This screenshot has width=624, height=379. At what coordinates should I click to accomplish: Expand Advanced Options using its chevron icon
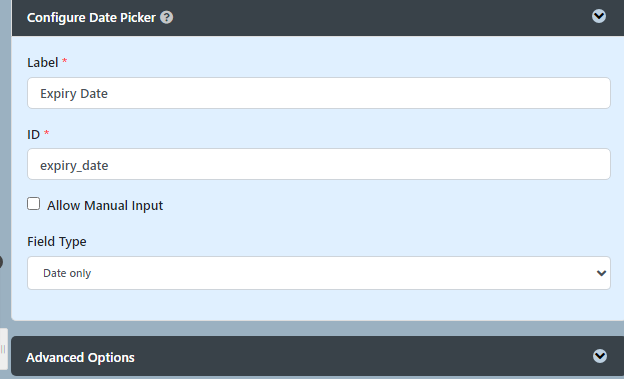point(599,356)
